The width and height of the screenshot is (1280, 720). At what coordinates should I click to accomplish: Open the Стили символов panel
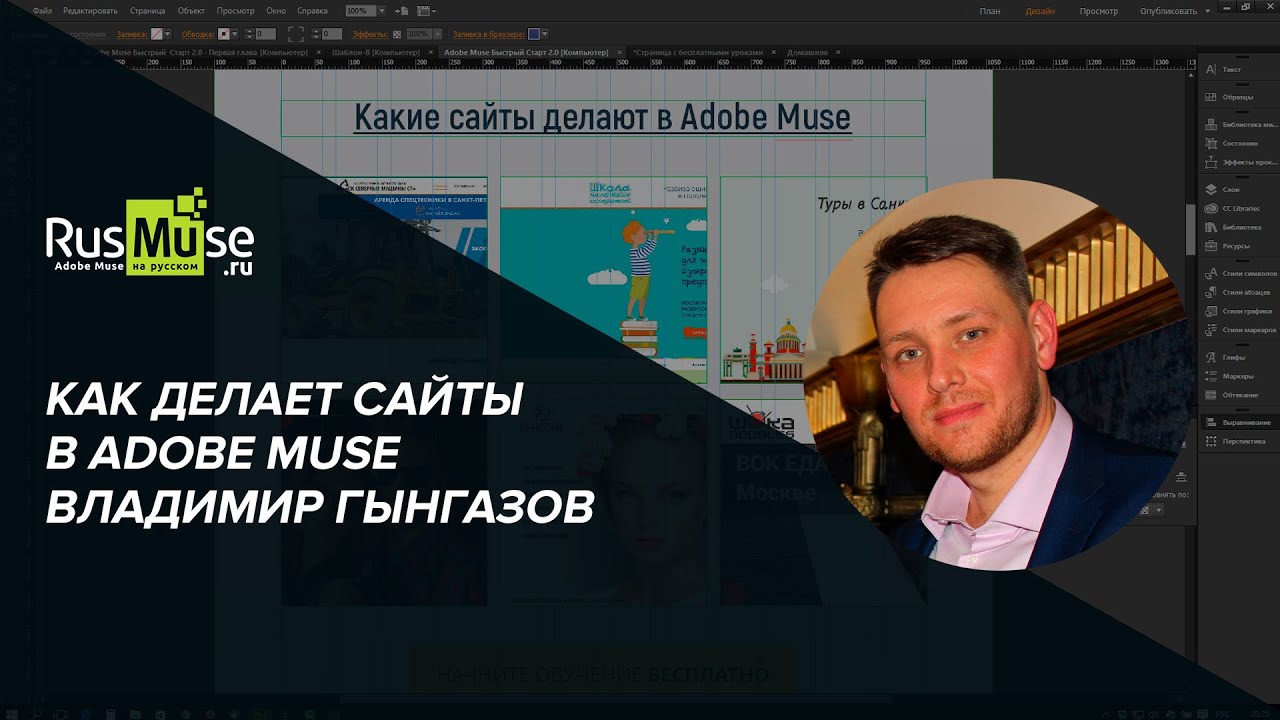tap(1240, 273)
